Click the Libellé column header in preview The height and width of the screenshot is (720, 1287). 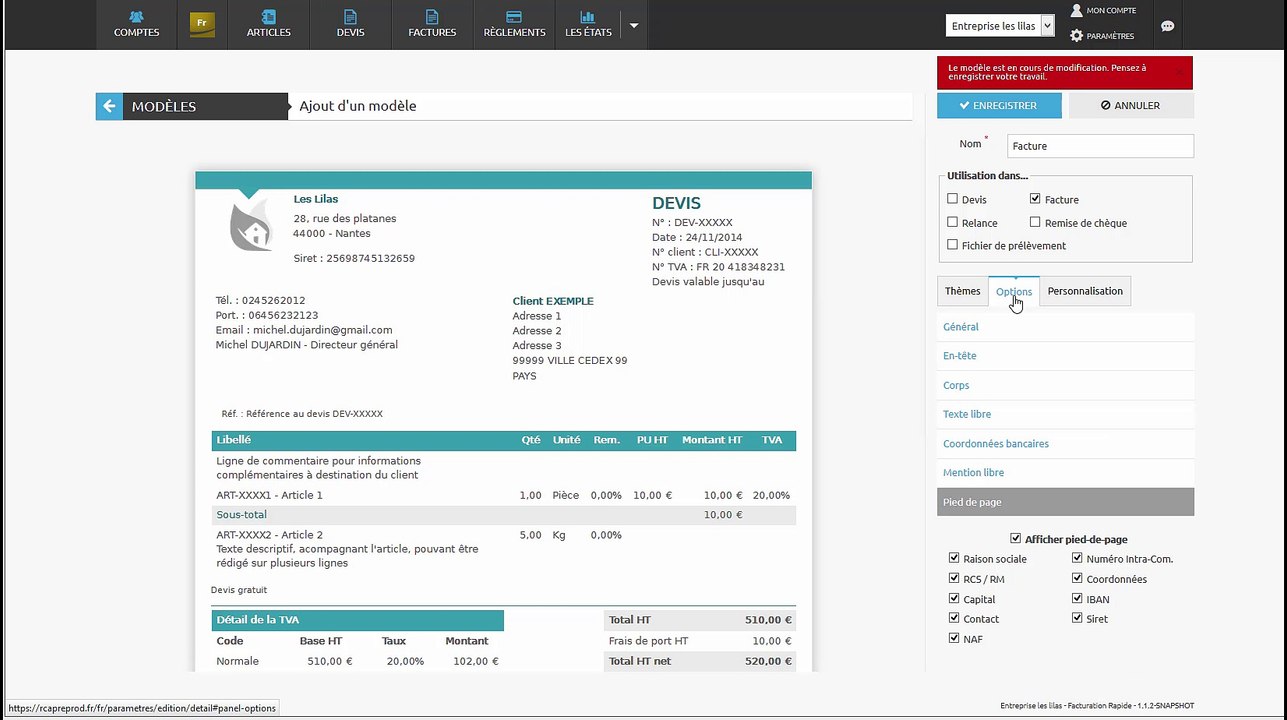tap(234, 440)
